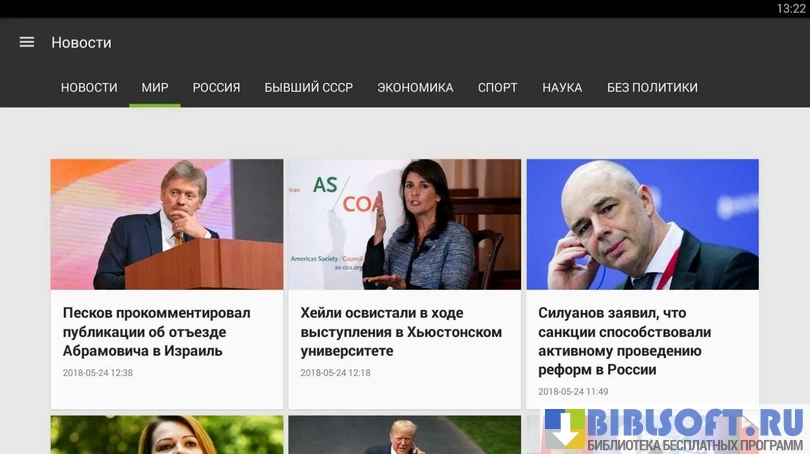Open the Хейли article photo
This screenshot has width=810, height=454.
pyautogui.click(x=404, y=224)
